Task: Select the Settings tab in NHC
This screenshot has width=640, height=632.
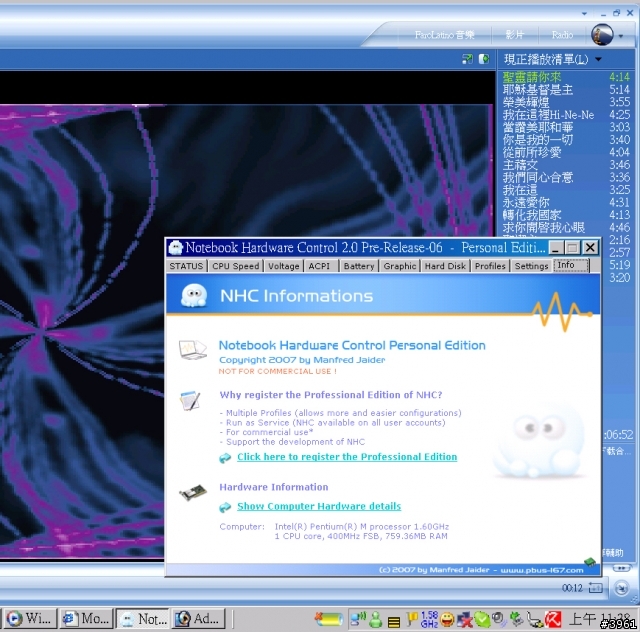Action: [531, 266]
